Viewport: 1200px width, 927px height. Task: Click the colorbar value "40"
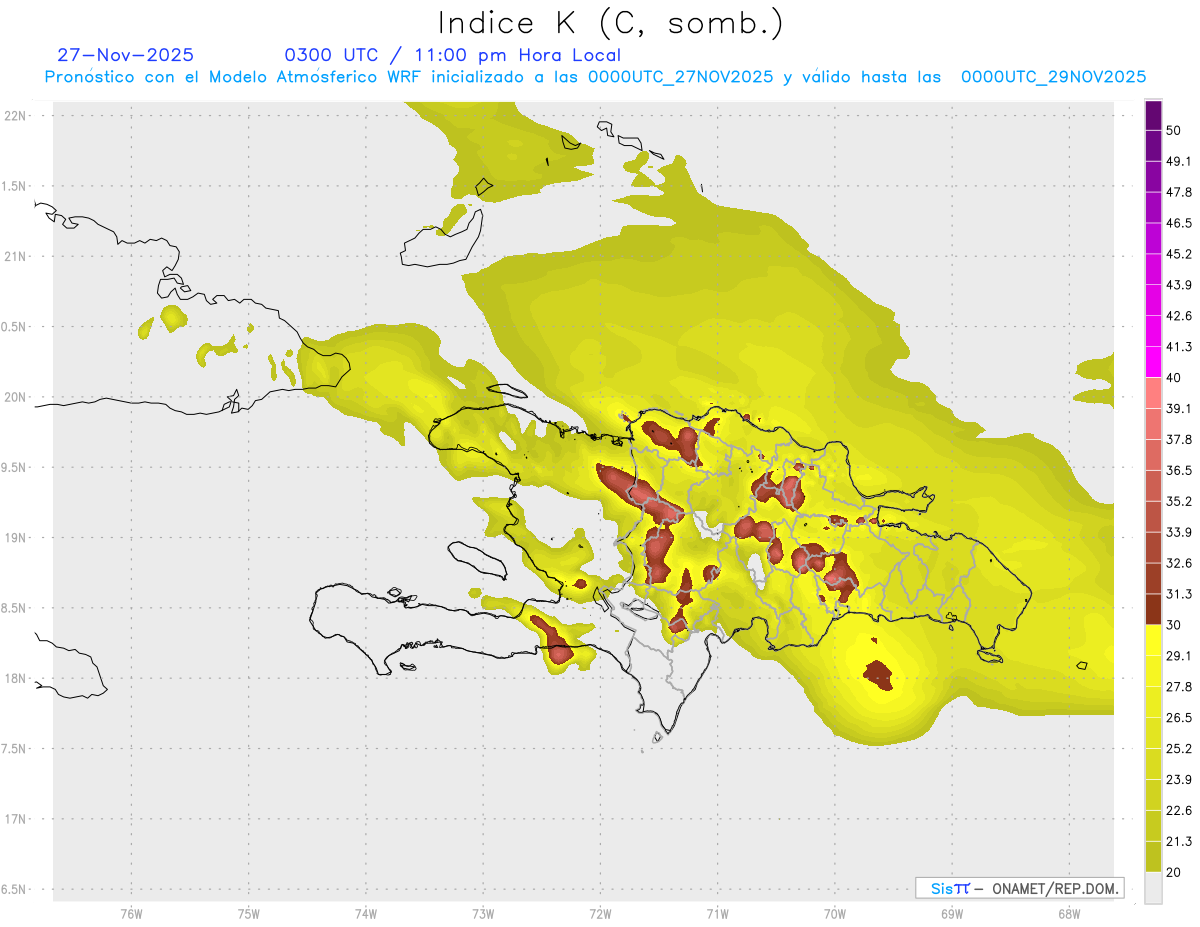point(1175,378)
